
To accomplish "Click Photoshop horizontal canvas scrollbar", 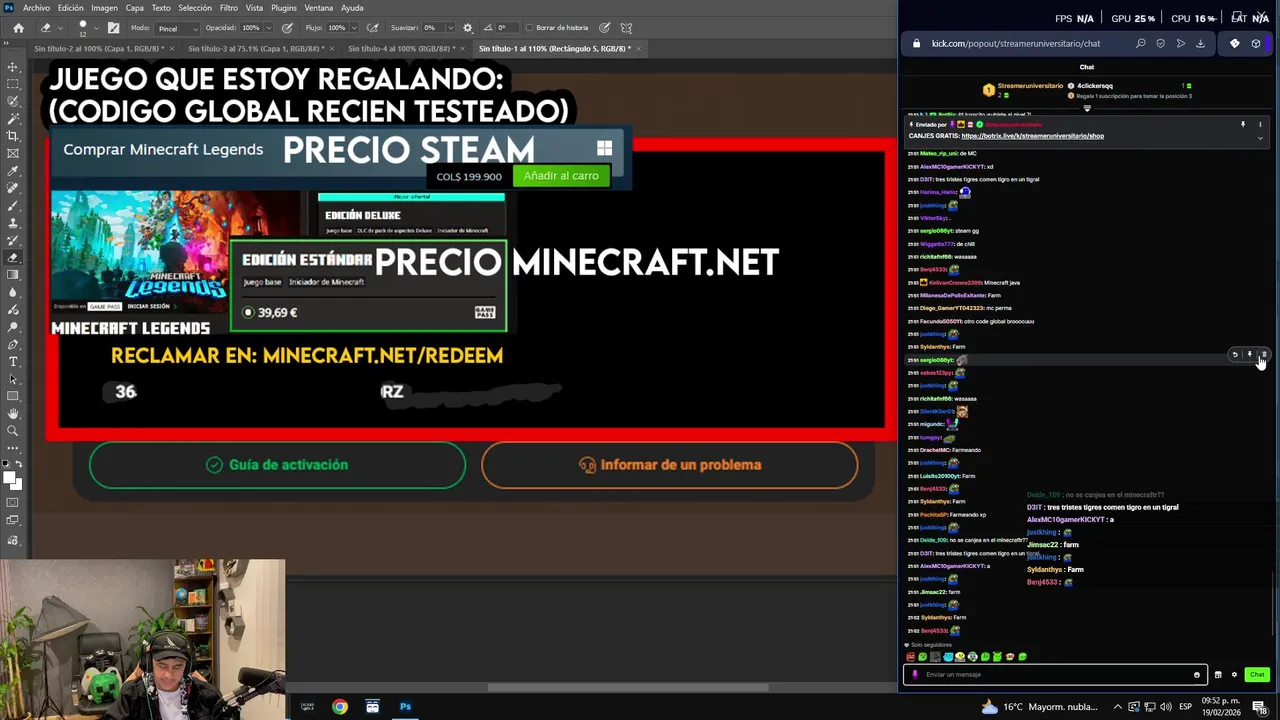I will coord(627,687).
